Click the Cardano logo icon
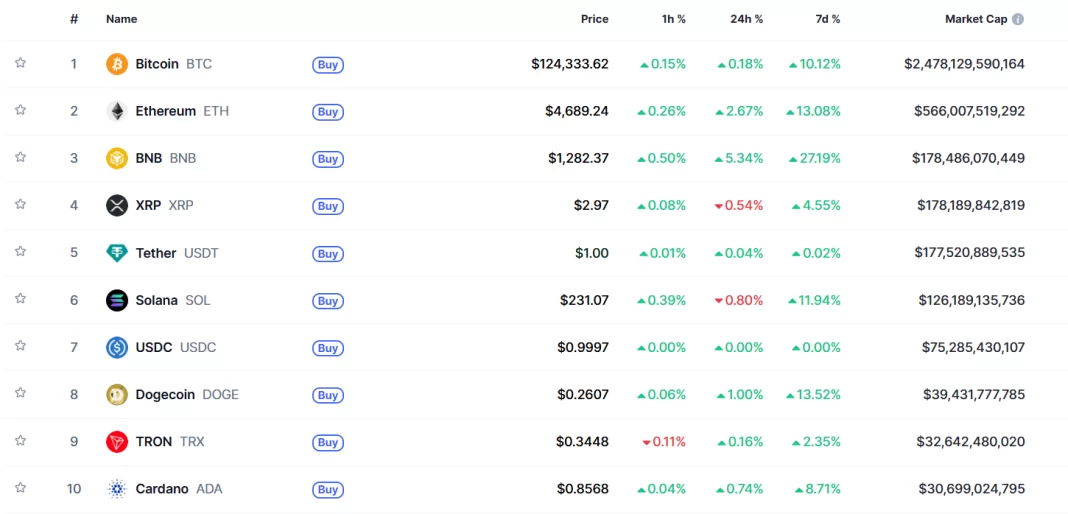Viewport: 1068px width, 514px height. click(117, 489)
